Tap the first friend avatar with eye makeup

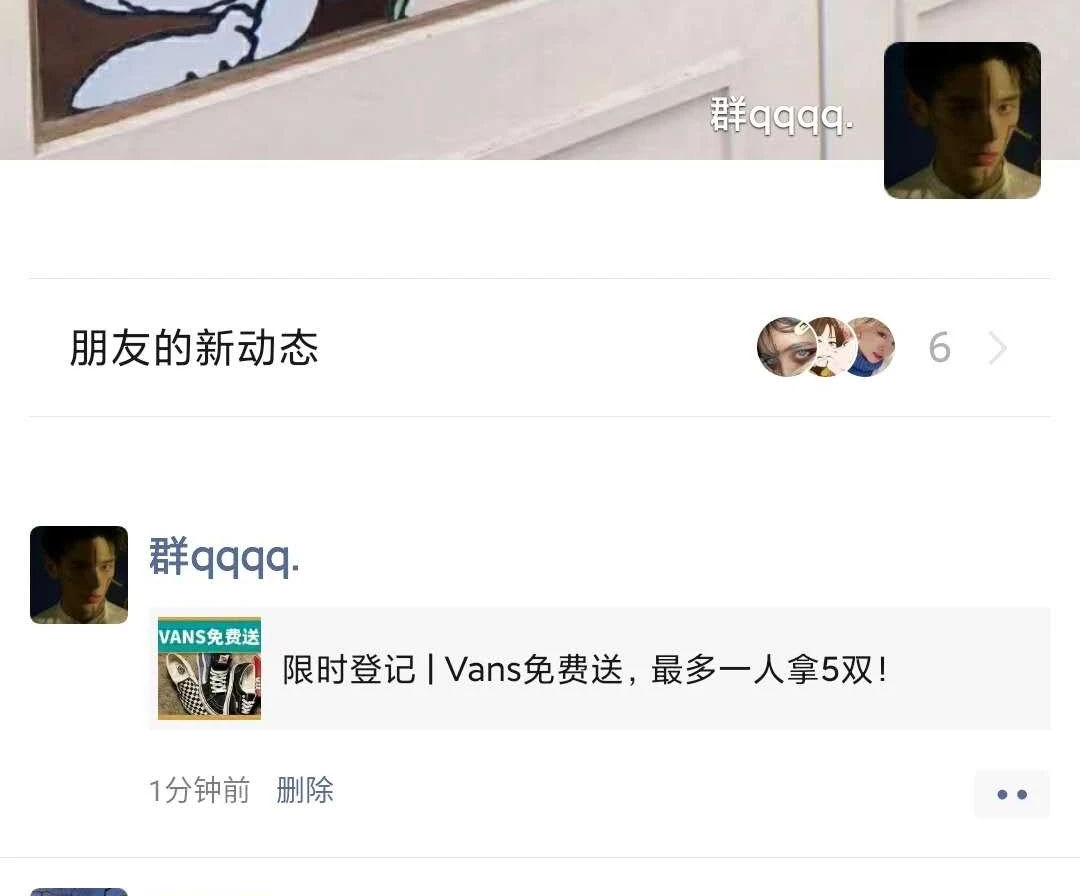click(786, 346)
